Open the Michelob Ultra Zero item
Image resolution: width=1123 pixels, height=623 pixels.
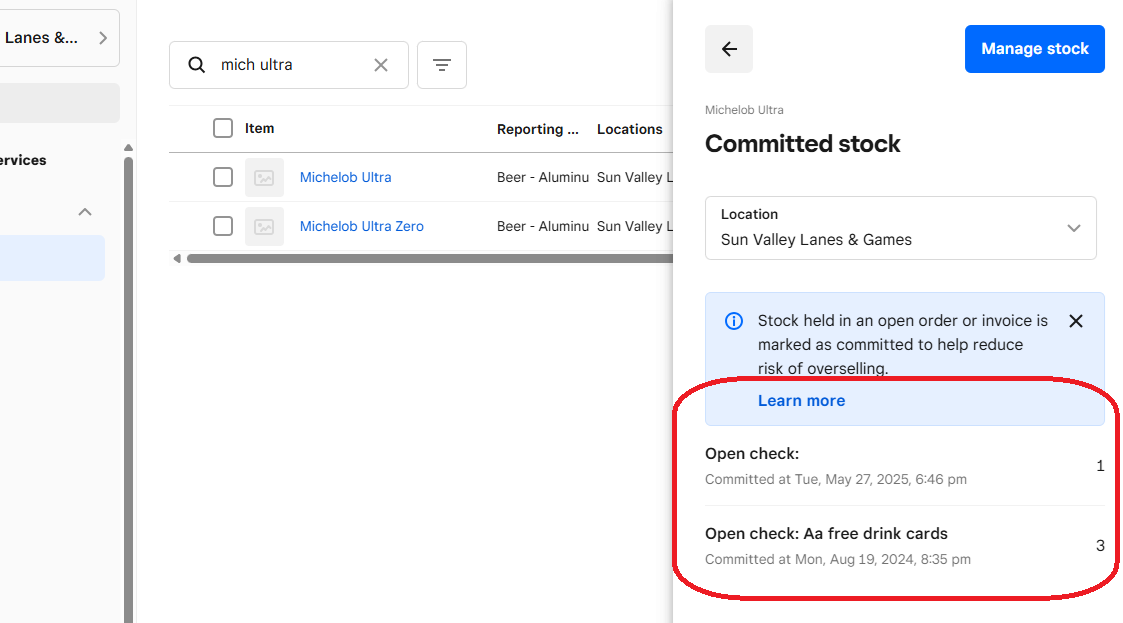click(x=362, y=226)
